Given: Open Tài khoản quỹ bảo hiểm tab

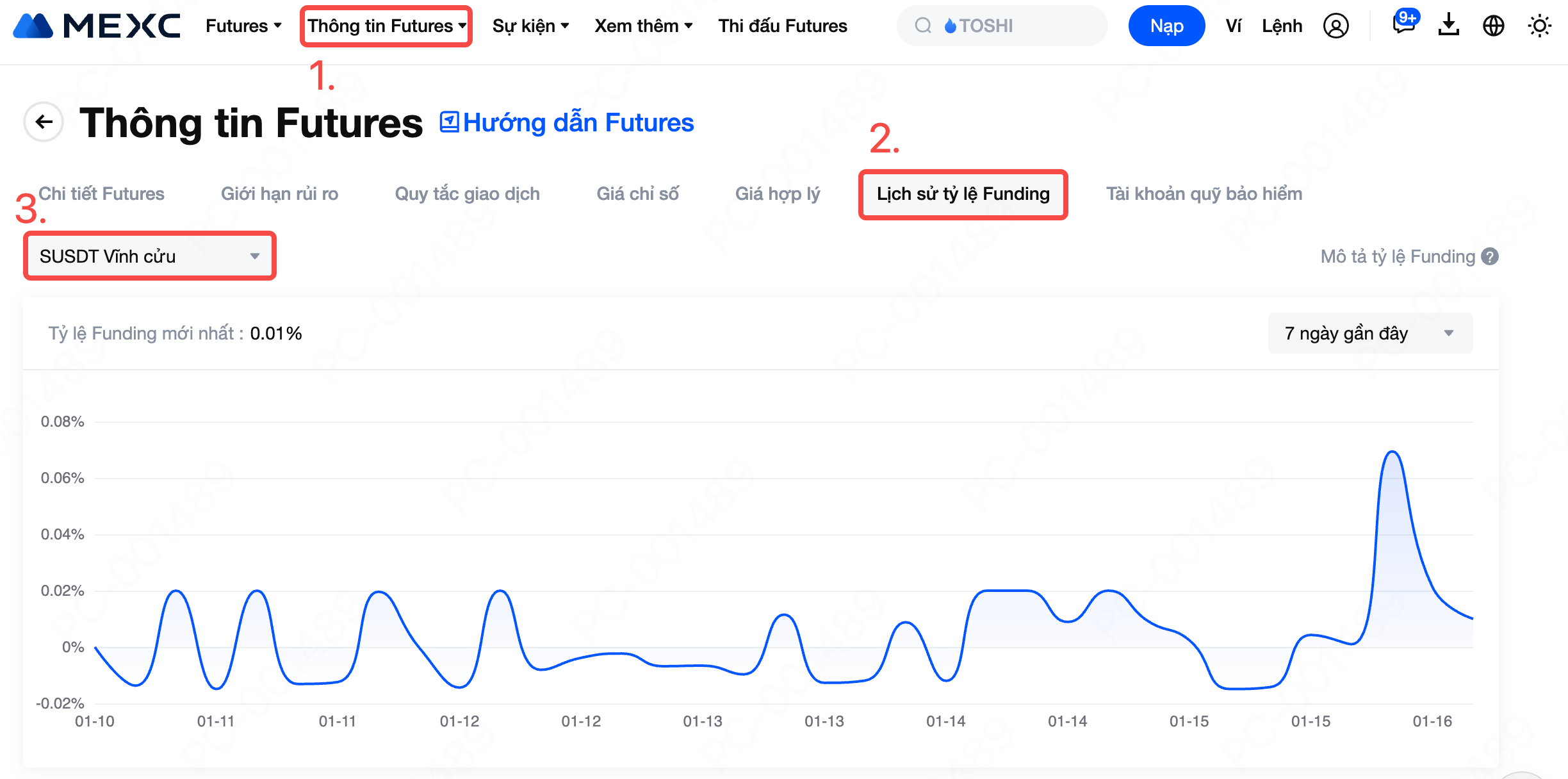Looking at the screenshot, I should click(x=1204, y=194).
